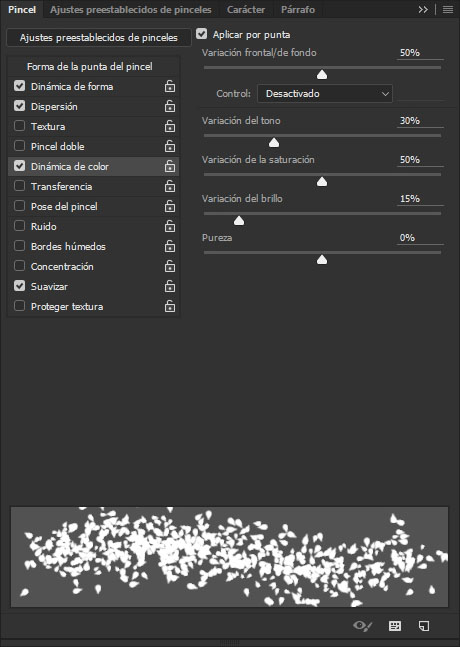Viewport: 460px width, 647px height.
Task: Select the Pincel doble option label
Action: pos(57,146)
